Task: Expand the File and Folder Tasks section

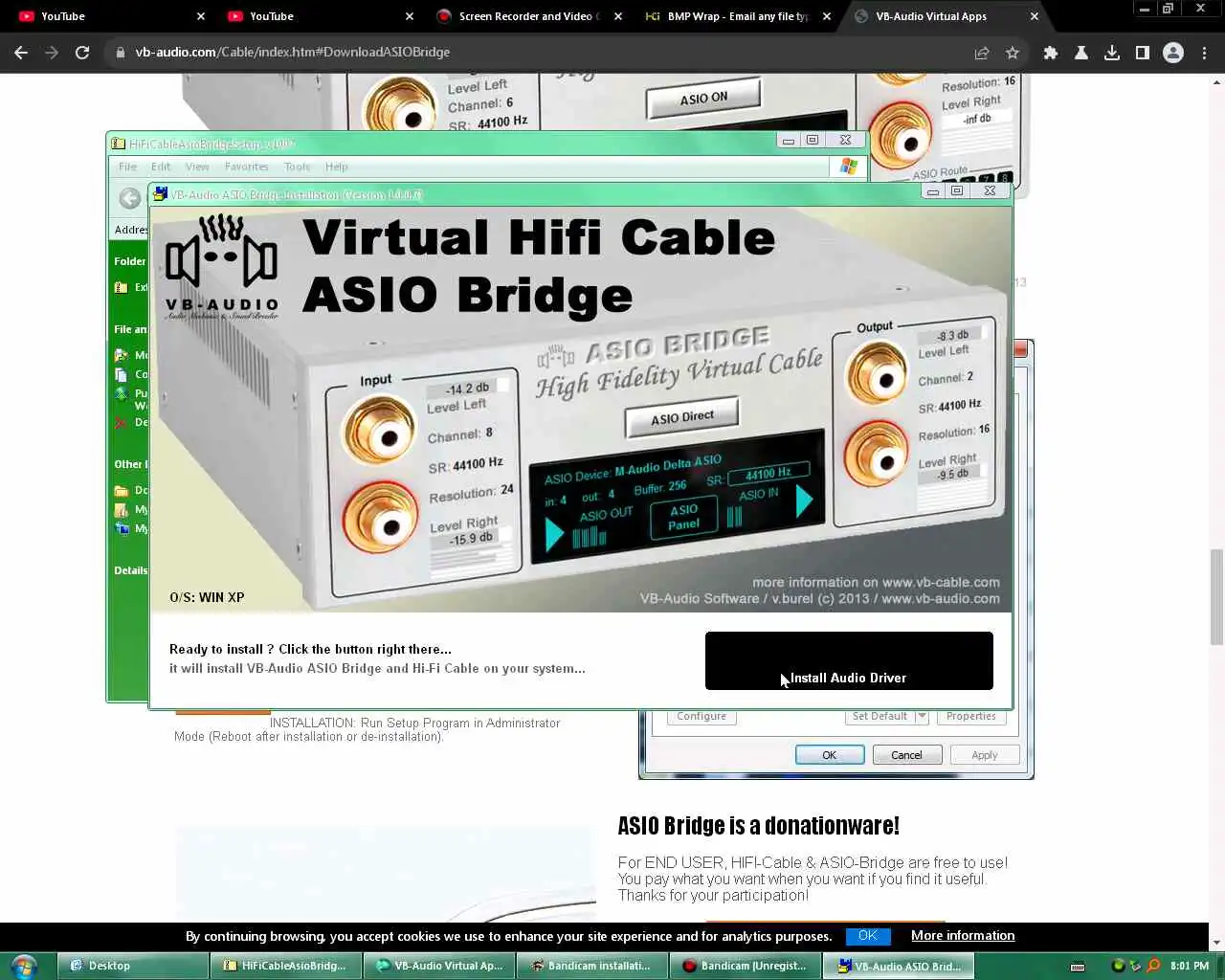Action: [130, 329]
